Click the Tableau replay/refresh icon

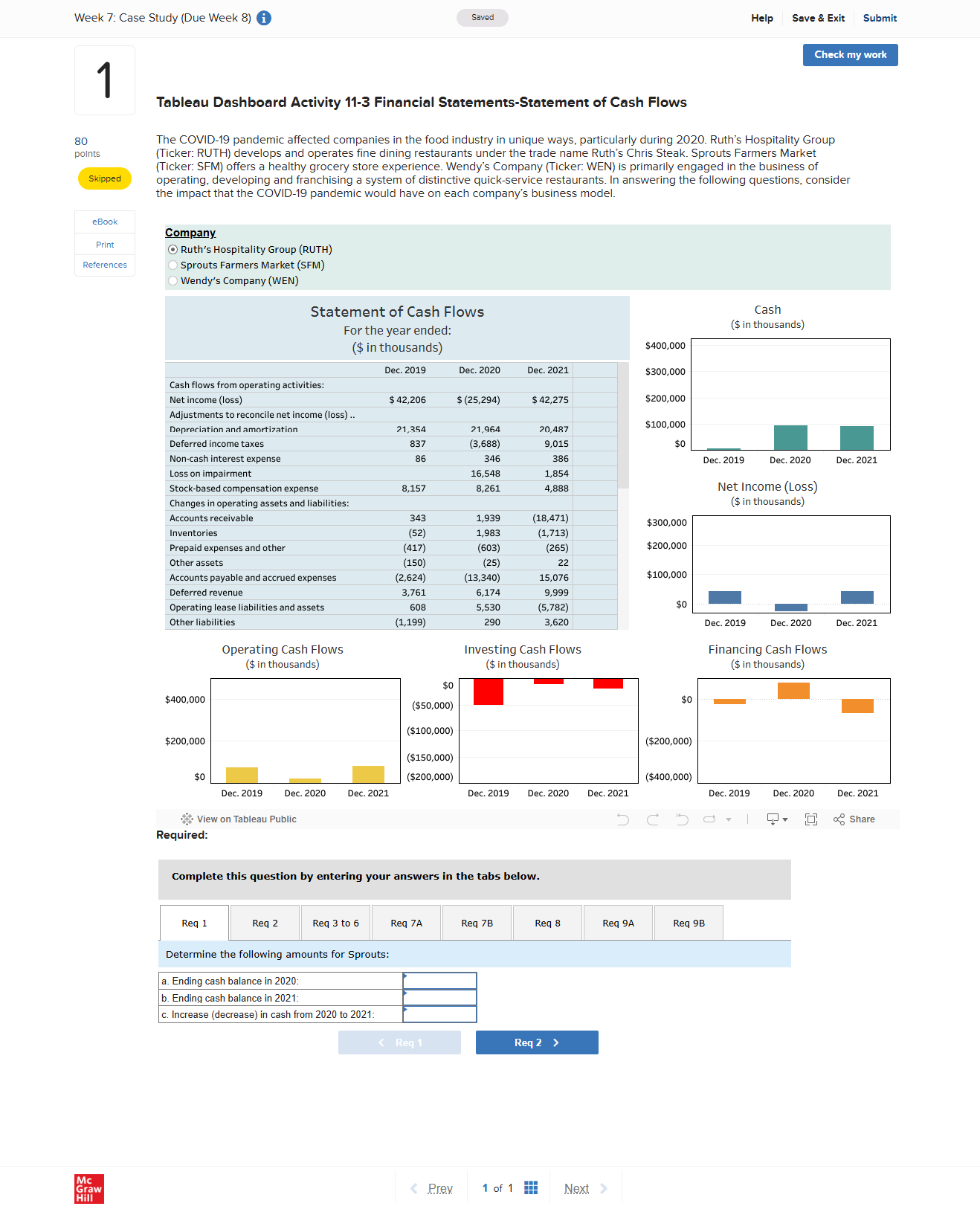coord(709,819)
